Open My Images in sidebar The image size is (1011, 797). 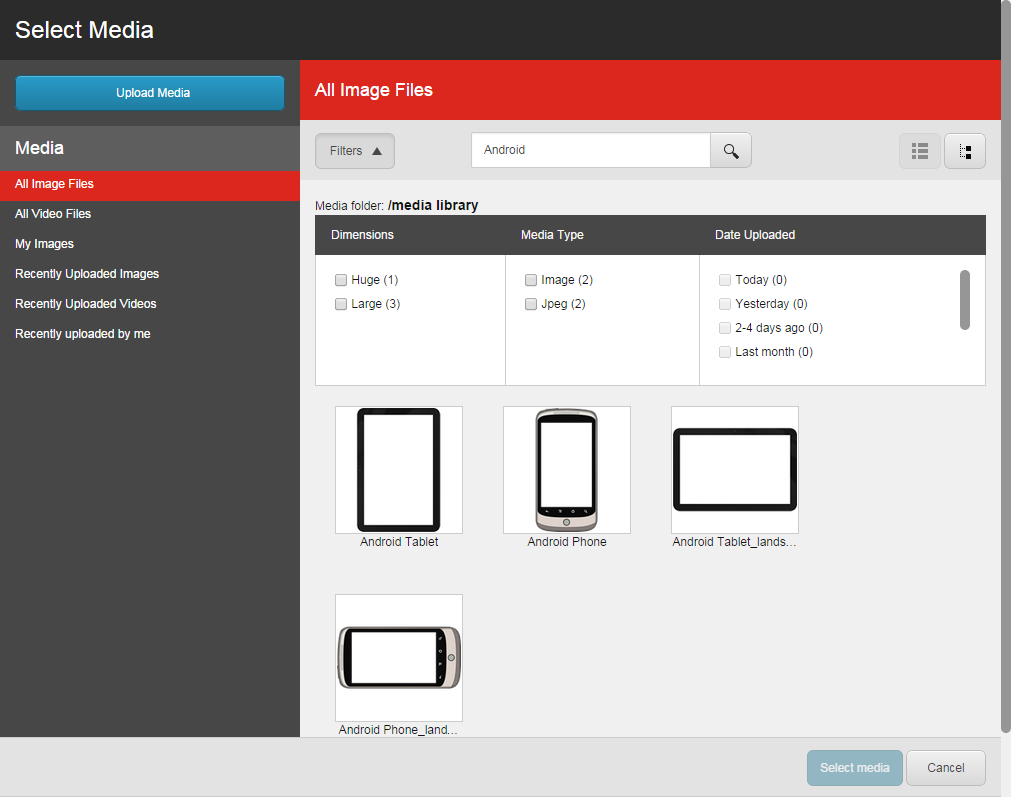(150, 244)
